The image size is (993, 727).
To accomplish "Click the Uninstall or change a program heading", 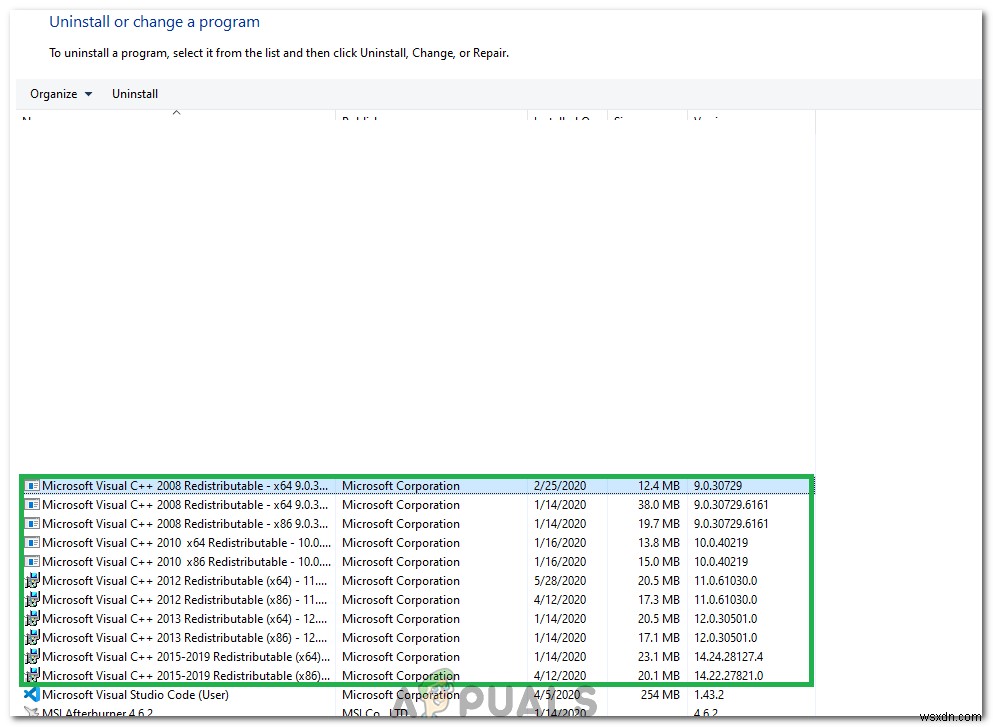I will (154, 21).
